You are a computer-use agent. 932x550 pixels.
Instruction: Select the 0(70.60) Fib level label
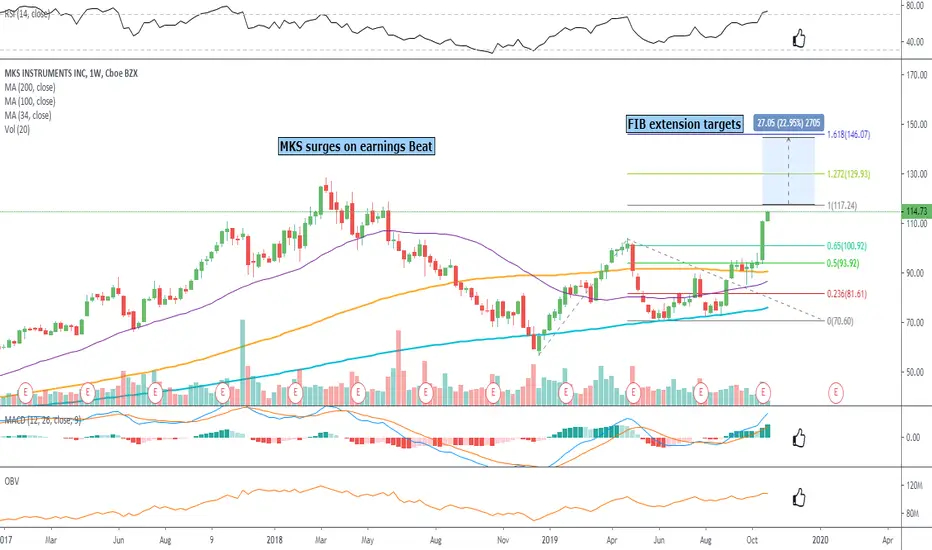tap(840, 321)
